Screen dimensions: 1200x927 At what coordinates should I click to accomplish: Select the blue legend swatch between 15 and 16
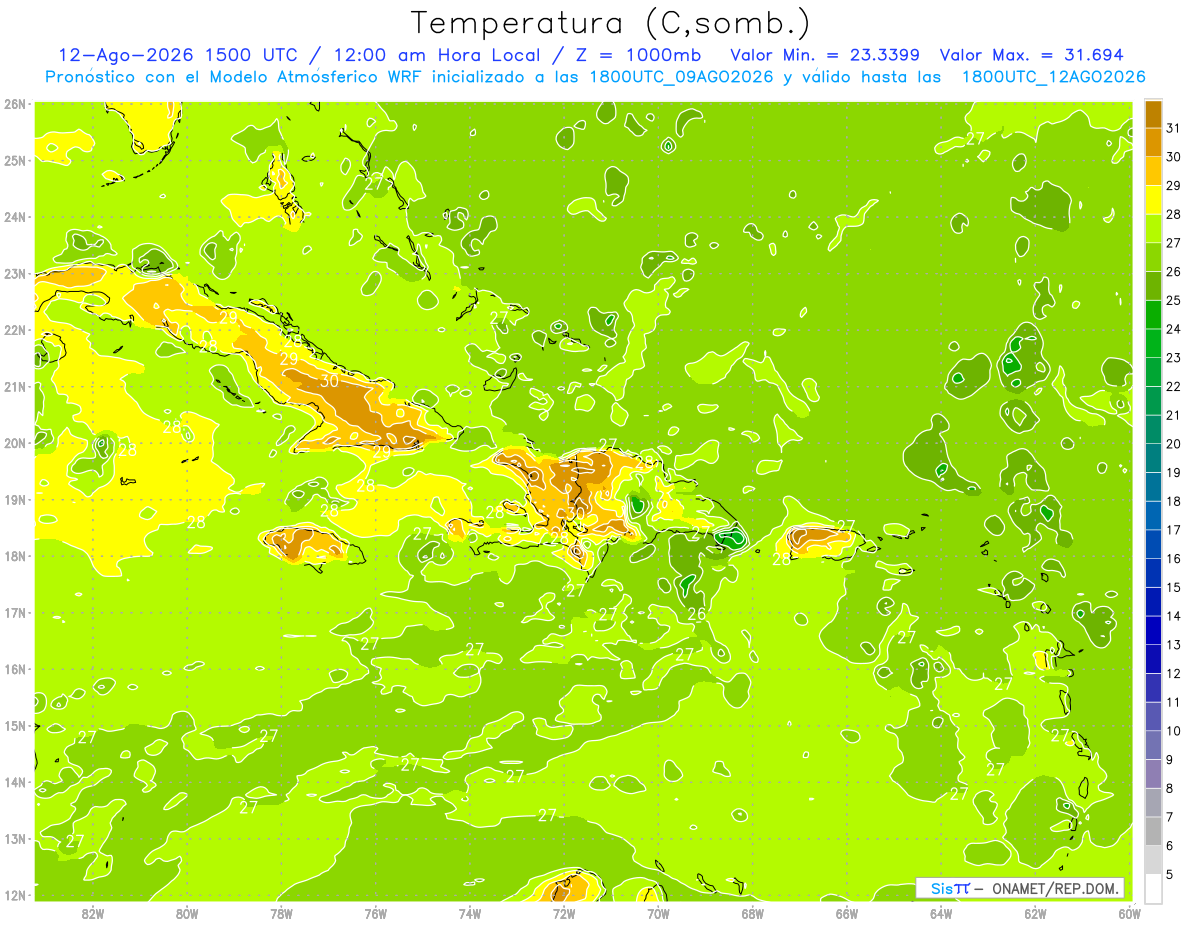(x=1153, y=573)
